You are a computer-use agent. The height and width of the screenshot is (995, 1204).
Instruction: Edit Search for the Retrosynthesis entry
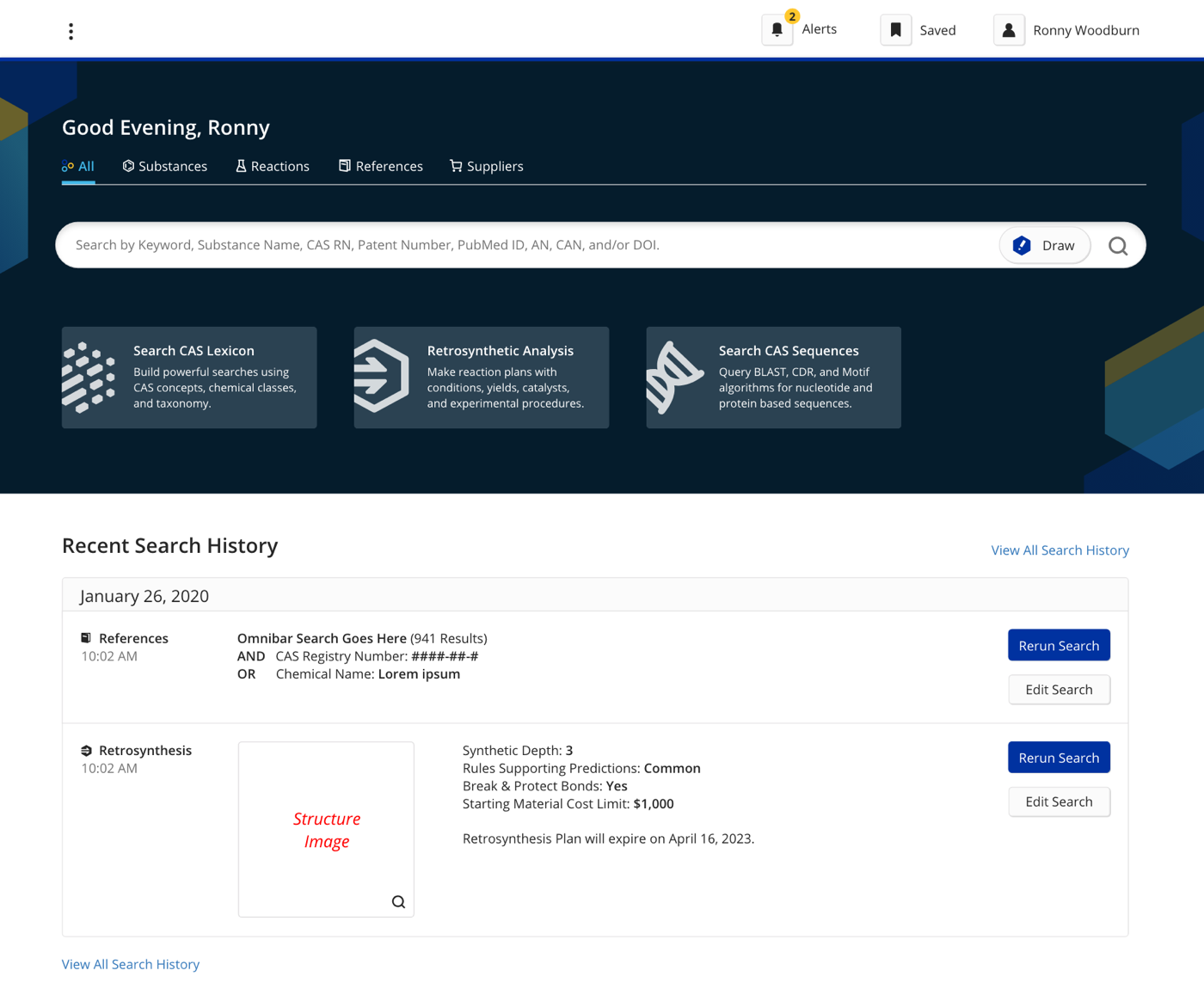[x=1059, y=802]
